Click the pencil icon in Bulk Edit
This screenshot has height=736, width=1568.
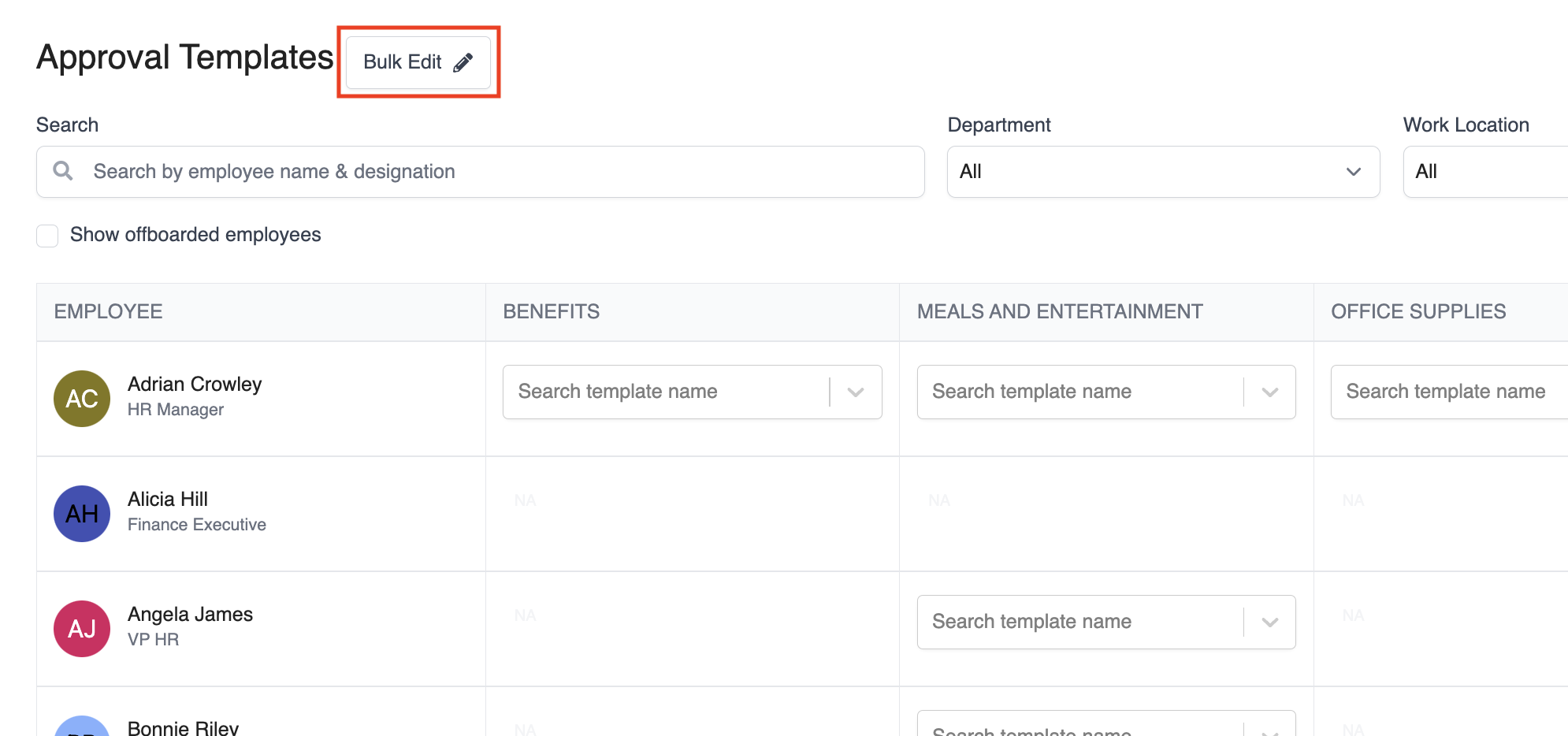[x=463, y=62]
